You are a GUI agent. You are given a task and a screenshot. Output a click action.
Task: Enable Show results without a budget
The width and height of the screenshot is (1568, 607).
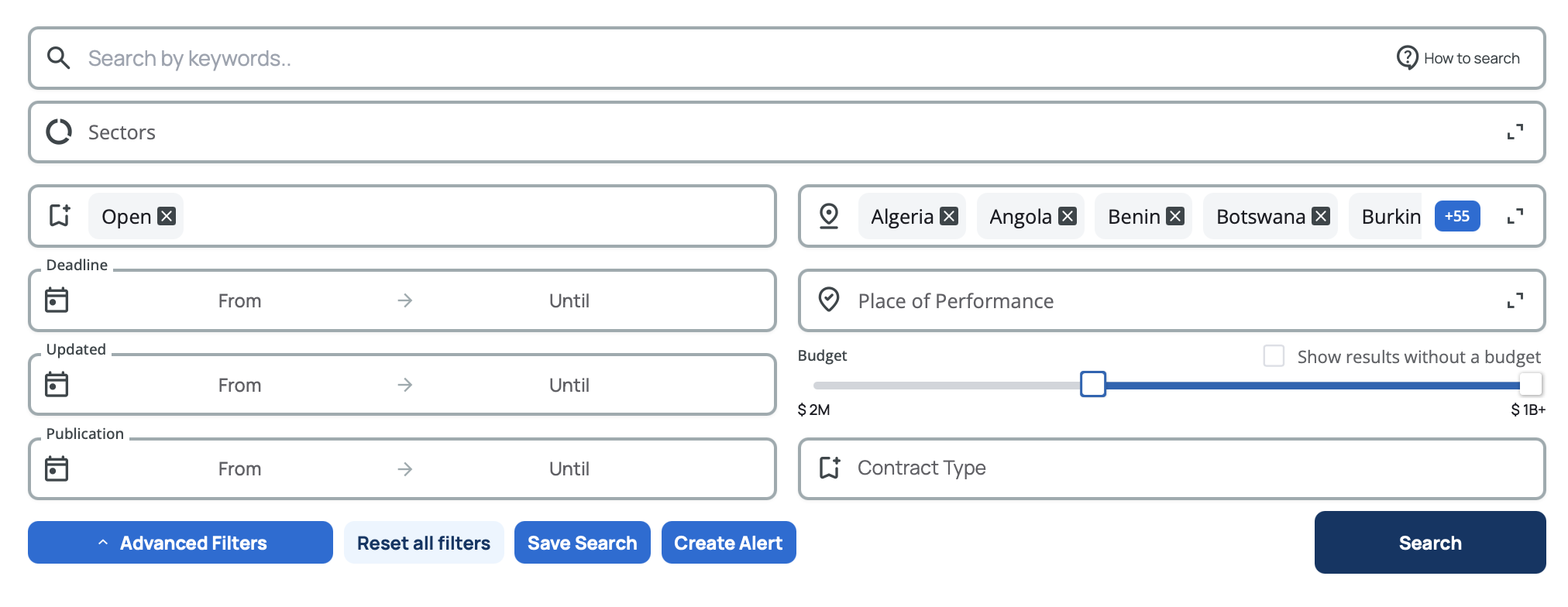[1274, 356]
